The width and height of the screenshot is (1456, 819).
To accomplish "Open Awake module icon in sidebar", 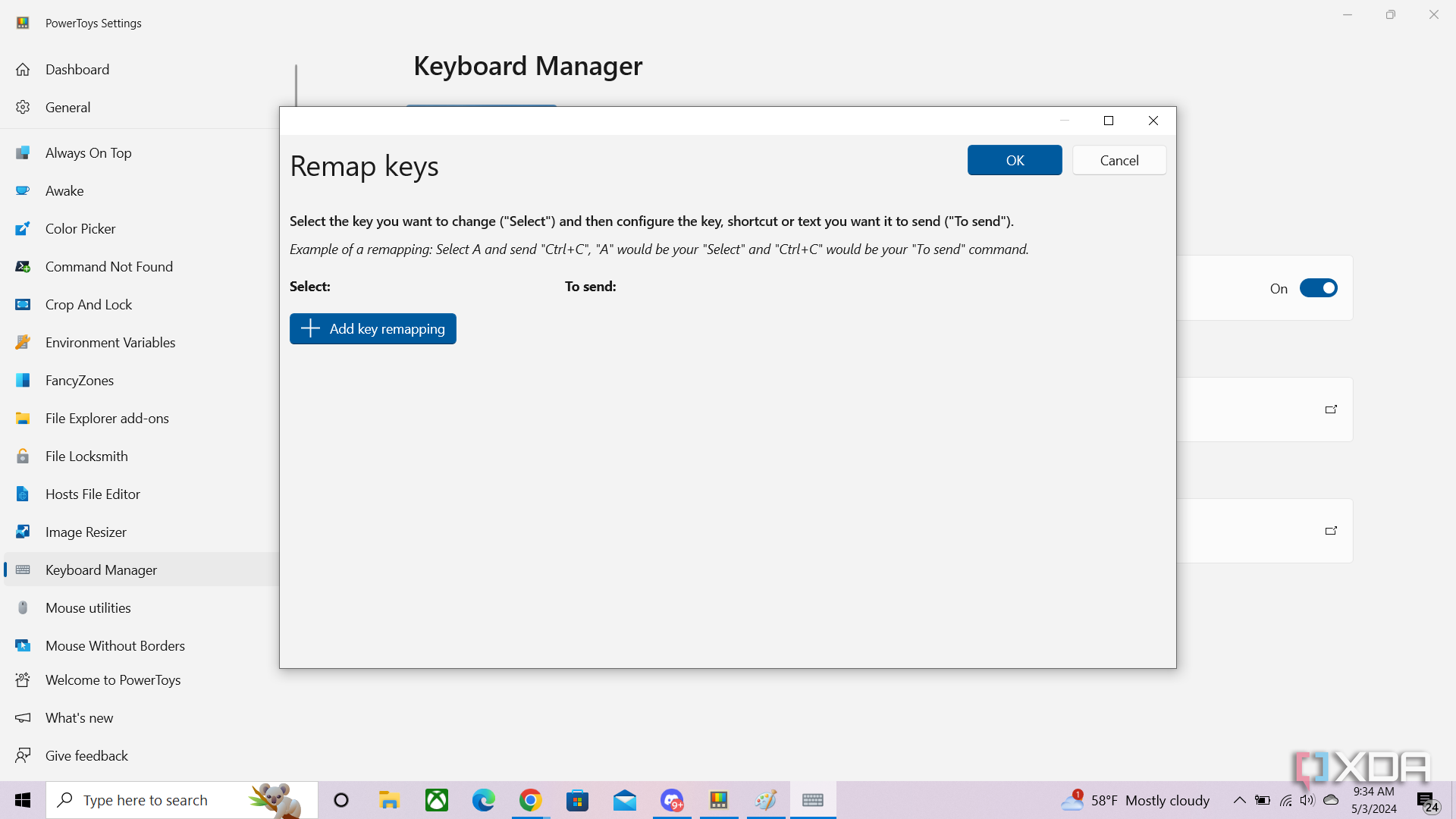I will (x=23, y=190).
